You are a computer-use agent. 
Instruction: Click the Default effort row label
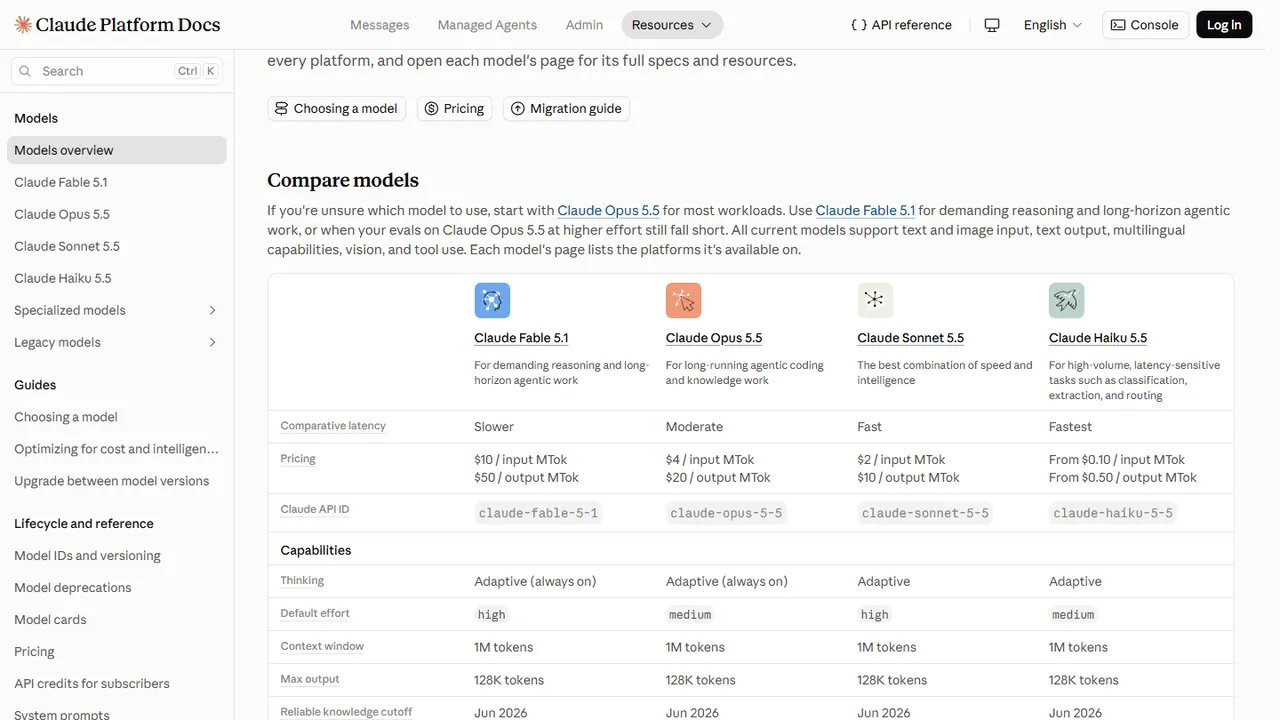[315, 613]
